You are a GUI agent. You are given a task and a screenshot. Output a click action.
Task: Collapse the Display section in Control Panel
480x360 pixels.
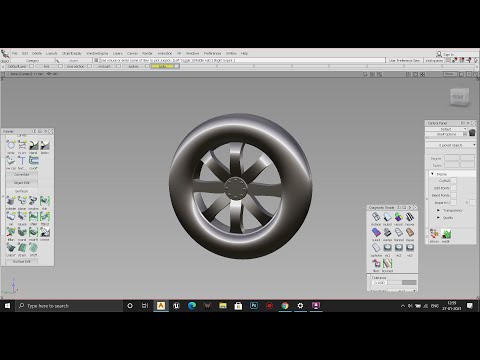click(433, 174)
